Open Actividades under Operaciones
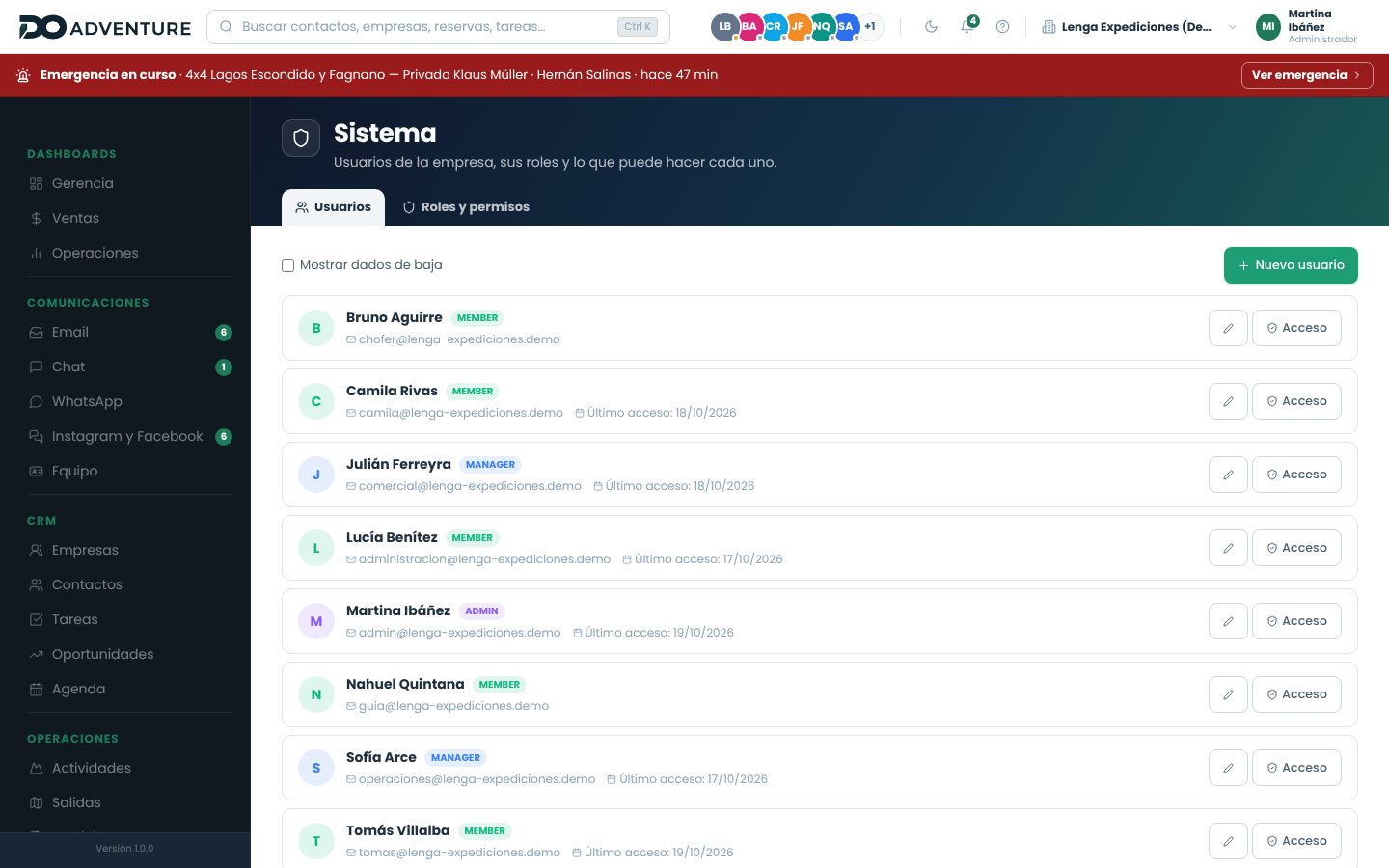 tap(129, 768)
